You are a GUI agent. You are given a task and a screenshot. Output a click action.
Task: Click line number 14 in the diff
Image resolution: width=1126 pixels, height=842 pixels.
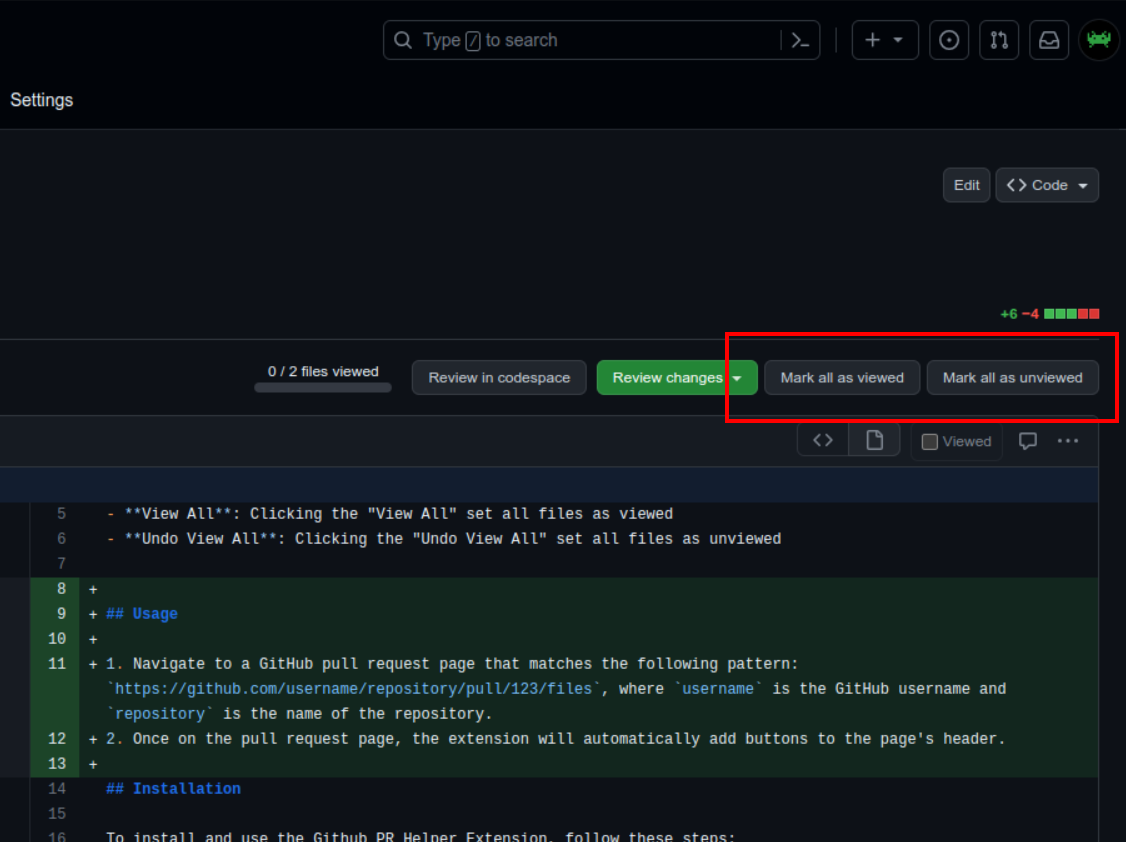57,789
